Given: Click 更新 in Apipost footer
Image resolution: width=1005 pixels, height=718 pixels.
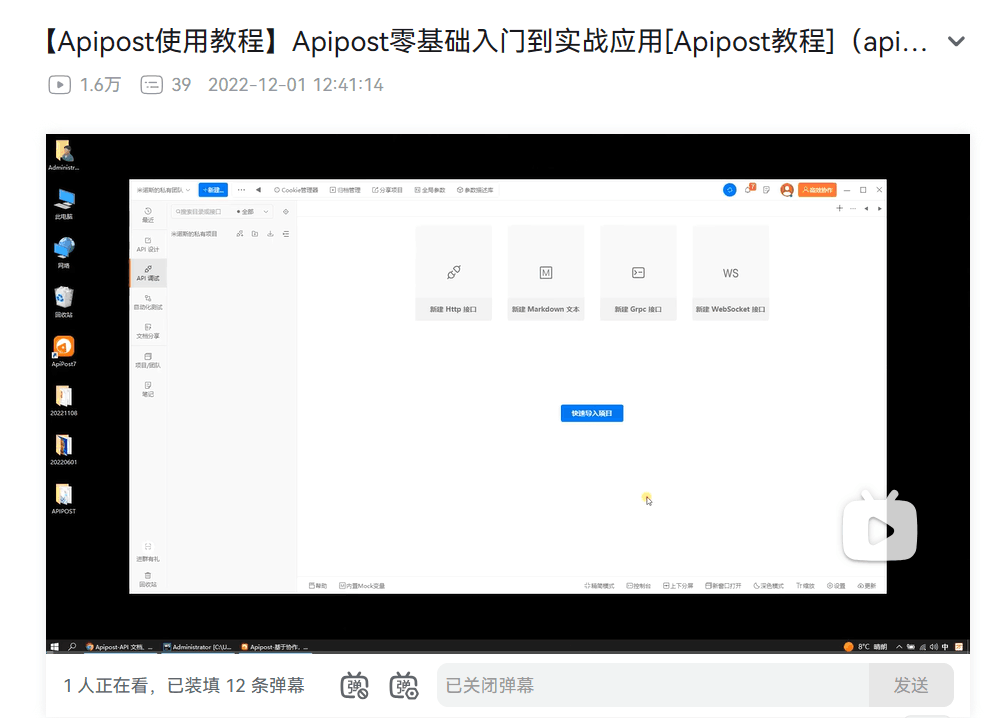Looking at the screenshot, I should pos(867,585).
